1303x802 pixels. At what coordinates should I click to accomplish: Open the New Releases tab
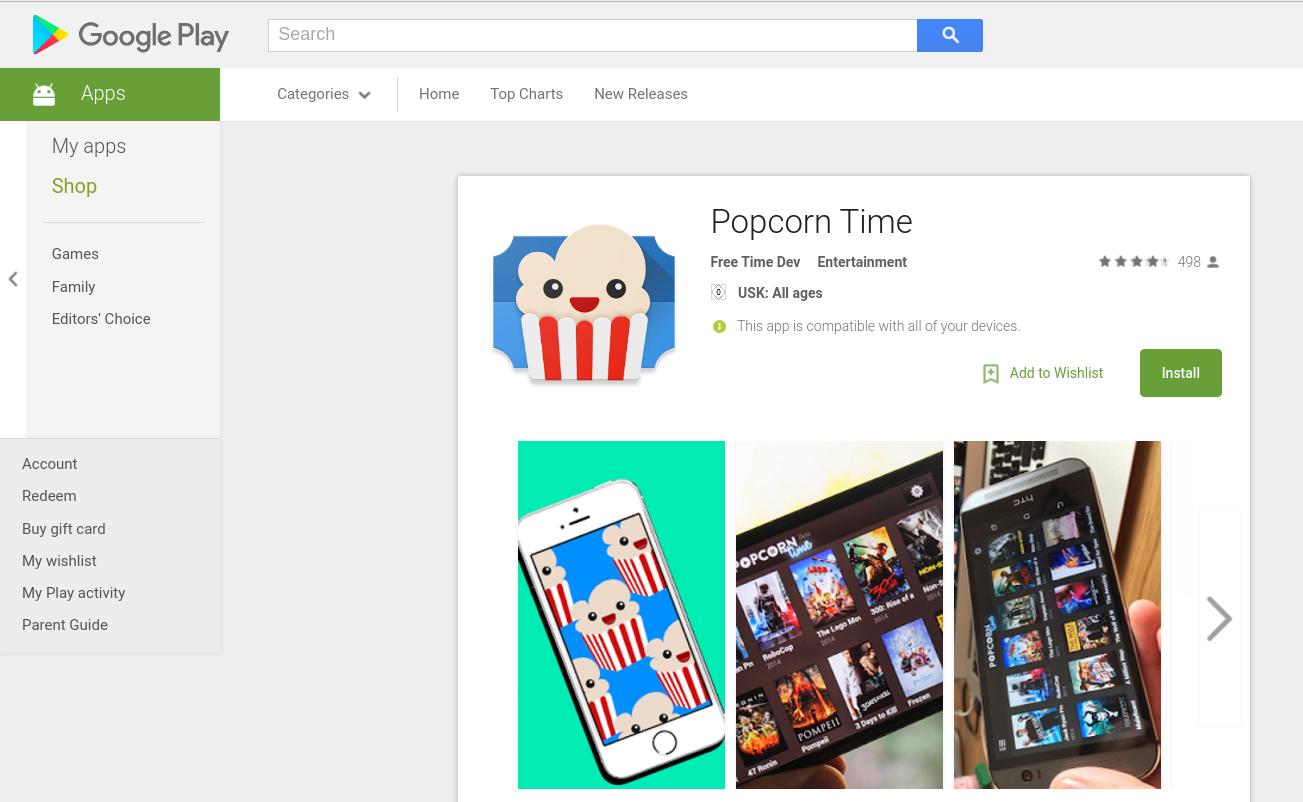coord(641,94)
